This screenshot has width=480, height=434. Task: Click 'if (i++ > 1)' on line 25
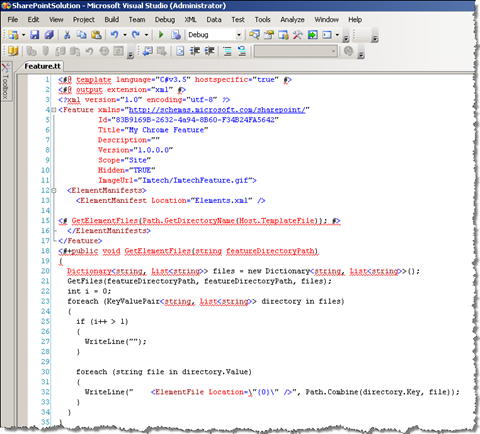(x=102, y=321)
